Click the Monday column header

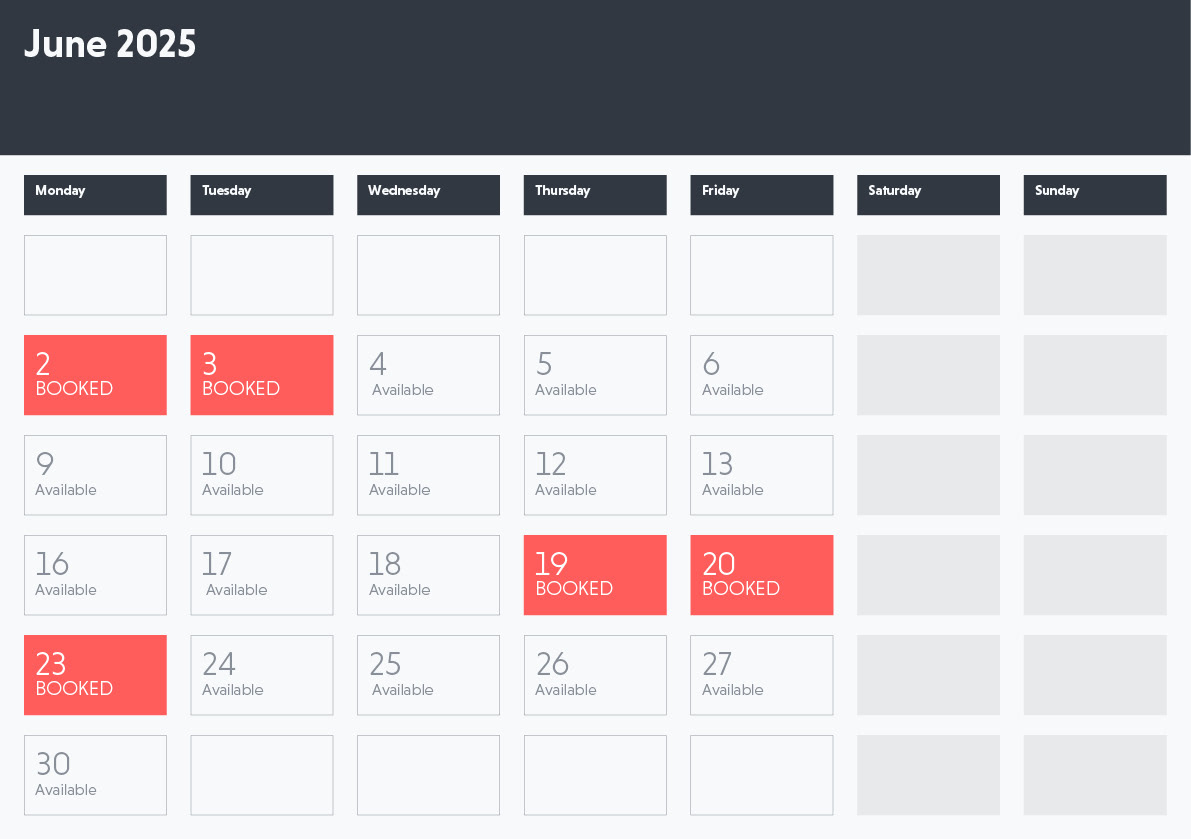[x=95, y=195]
